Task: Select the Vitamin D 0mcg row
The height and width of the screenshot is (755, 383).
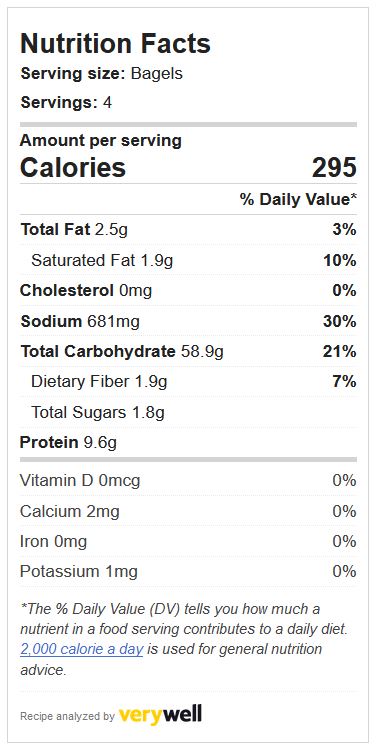Action: (188, 481)
